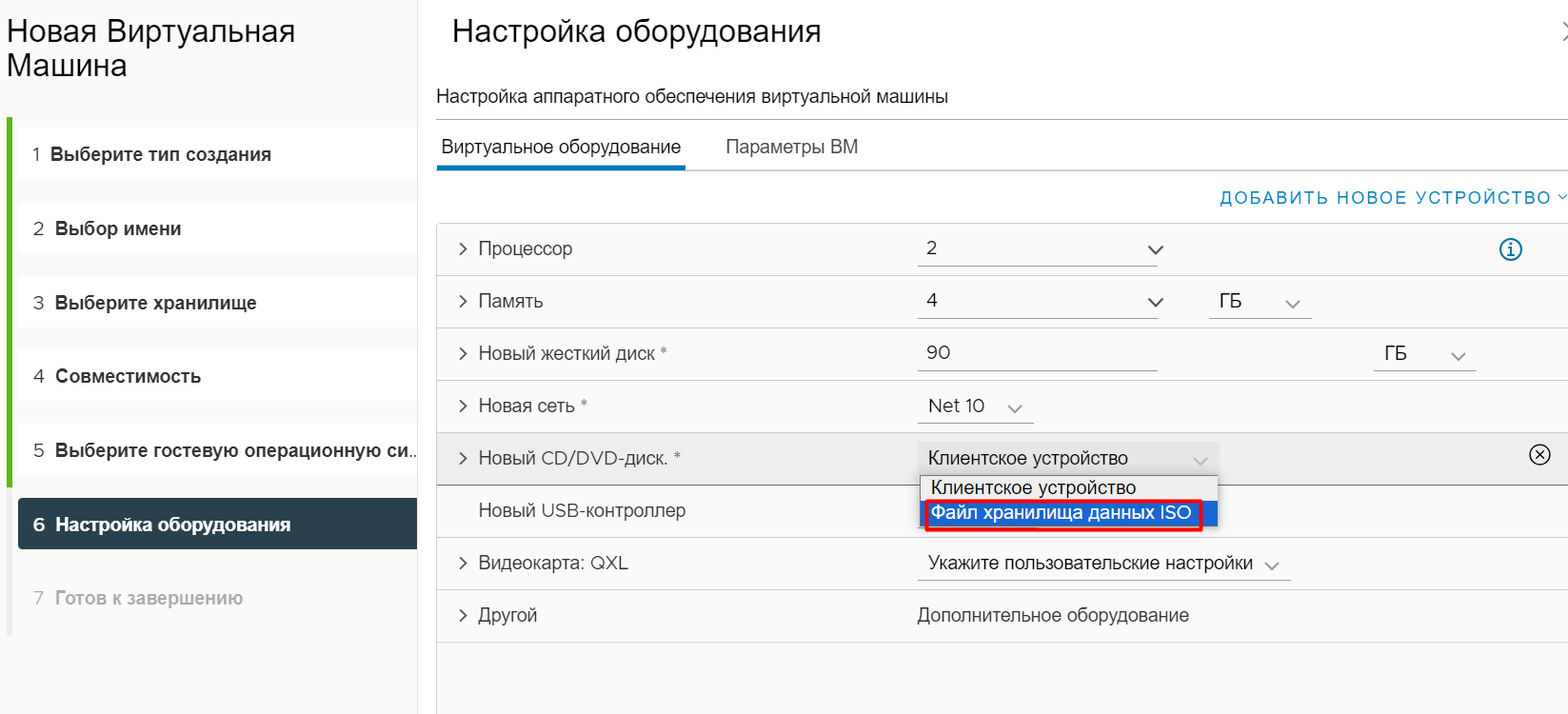The image size is (1568, 714).
Task: Click Дополнительное оборудование text
Action: tap(1053, 615)
